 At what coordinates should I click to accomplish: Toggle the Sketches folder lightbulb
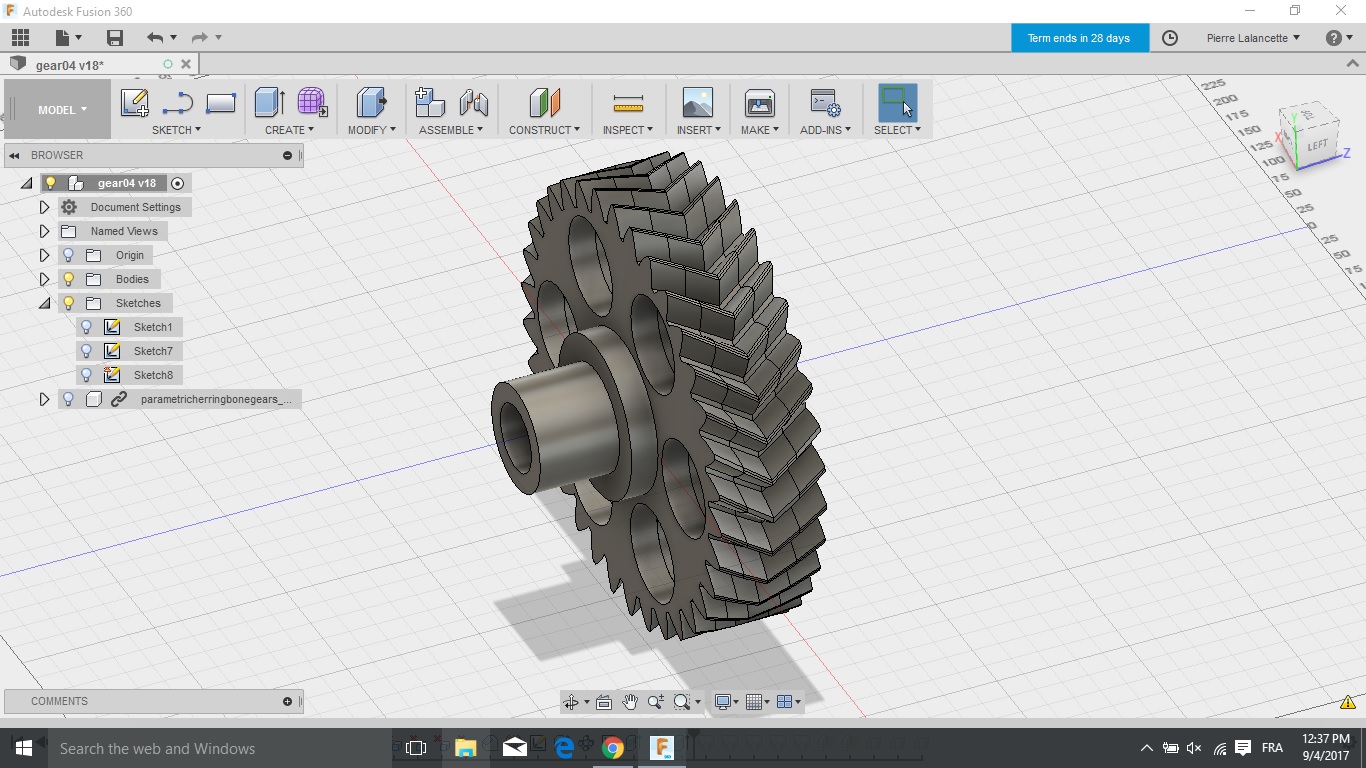(x=69, y=303)
